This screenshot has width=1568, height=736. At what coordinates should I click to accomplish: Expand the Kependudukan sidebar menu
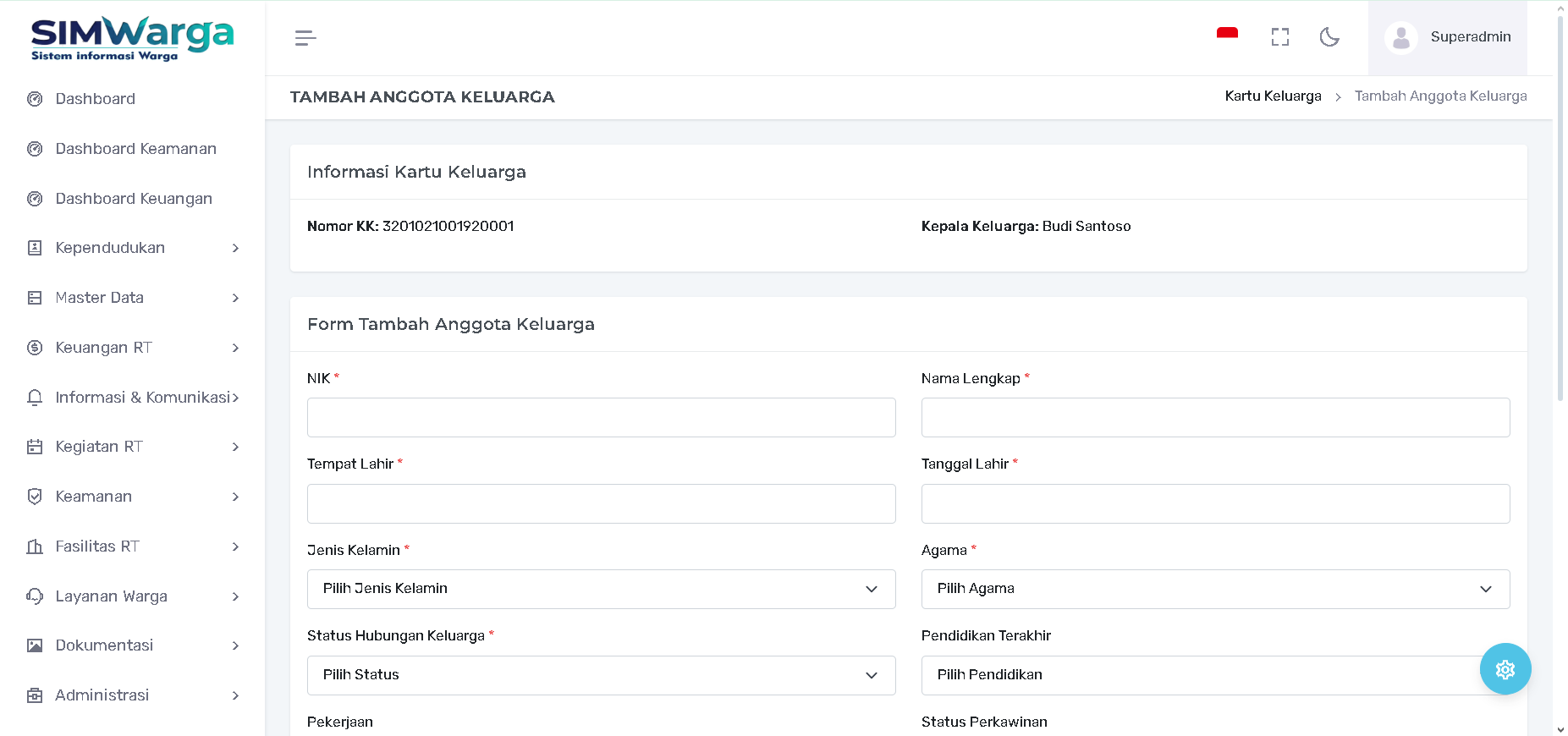pyautogui.click(x=133, y=248)
